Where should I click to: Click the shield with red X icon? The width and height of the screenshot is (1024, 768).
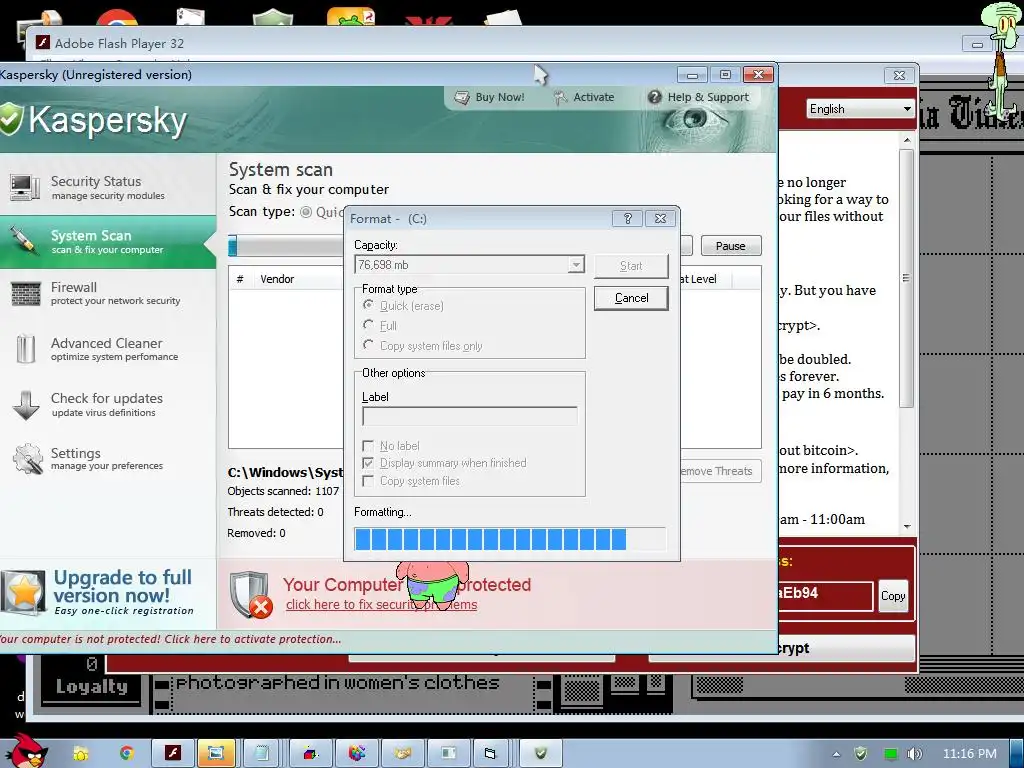(x=251, y=595)
